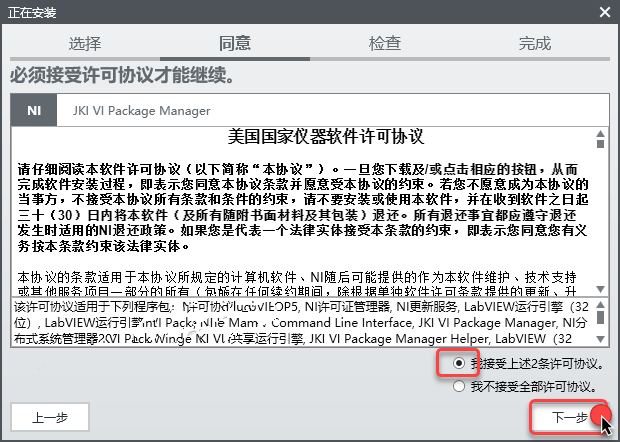Click the package list scrollbar thumb
620x442 pixels.
click(601, 317)
